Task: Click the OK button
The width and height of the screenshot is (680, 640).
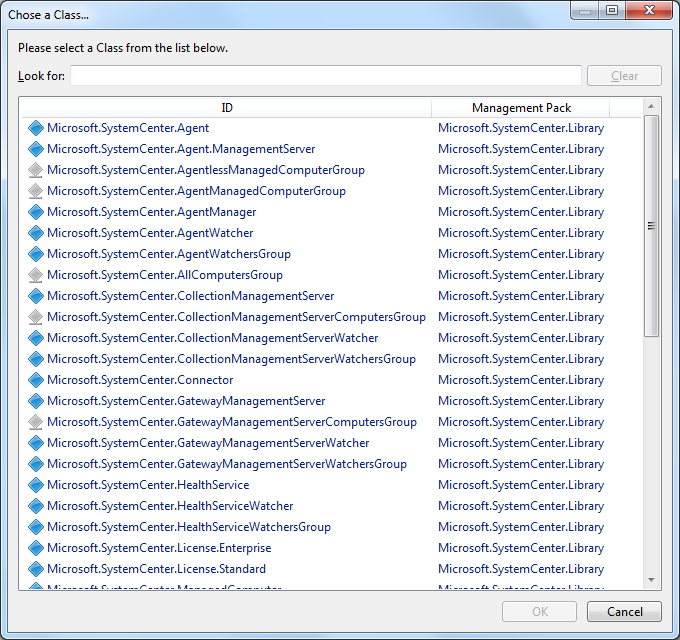Action: [x=539, y=611]
